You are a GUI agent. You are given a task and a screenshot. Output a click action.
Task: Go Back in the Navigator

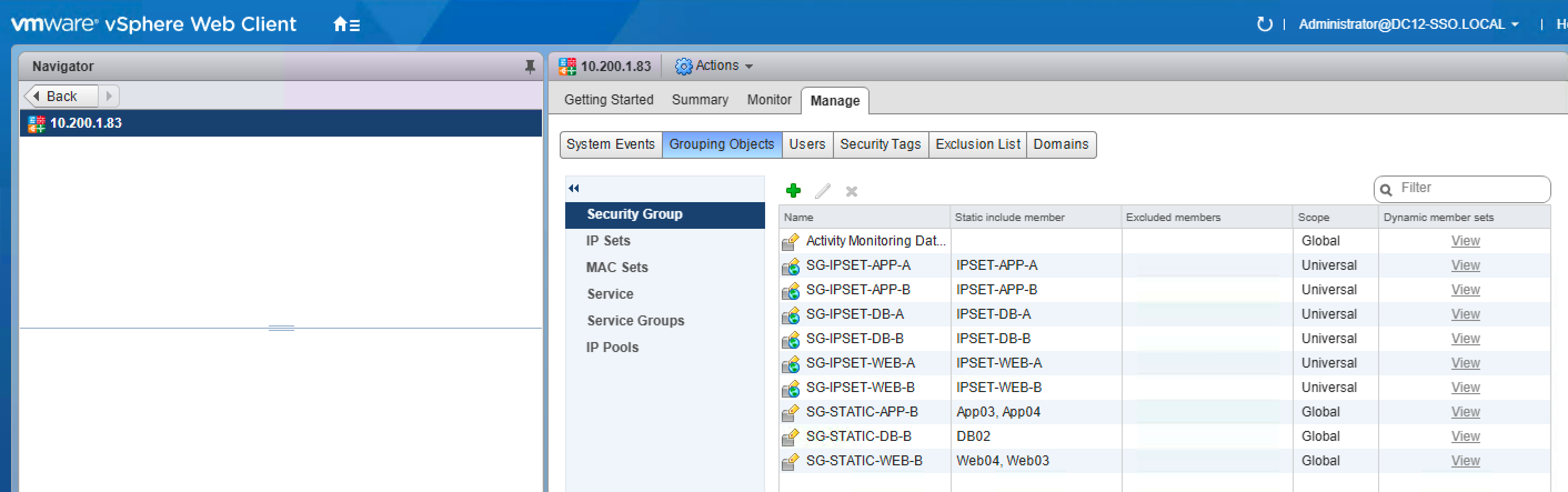[x=61, y=96]
